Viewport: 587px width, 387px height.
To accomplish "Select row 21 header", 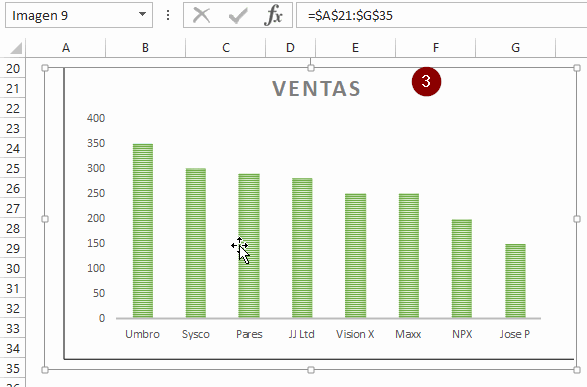I will click(x=13, y=89).
